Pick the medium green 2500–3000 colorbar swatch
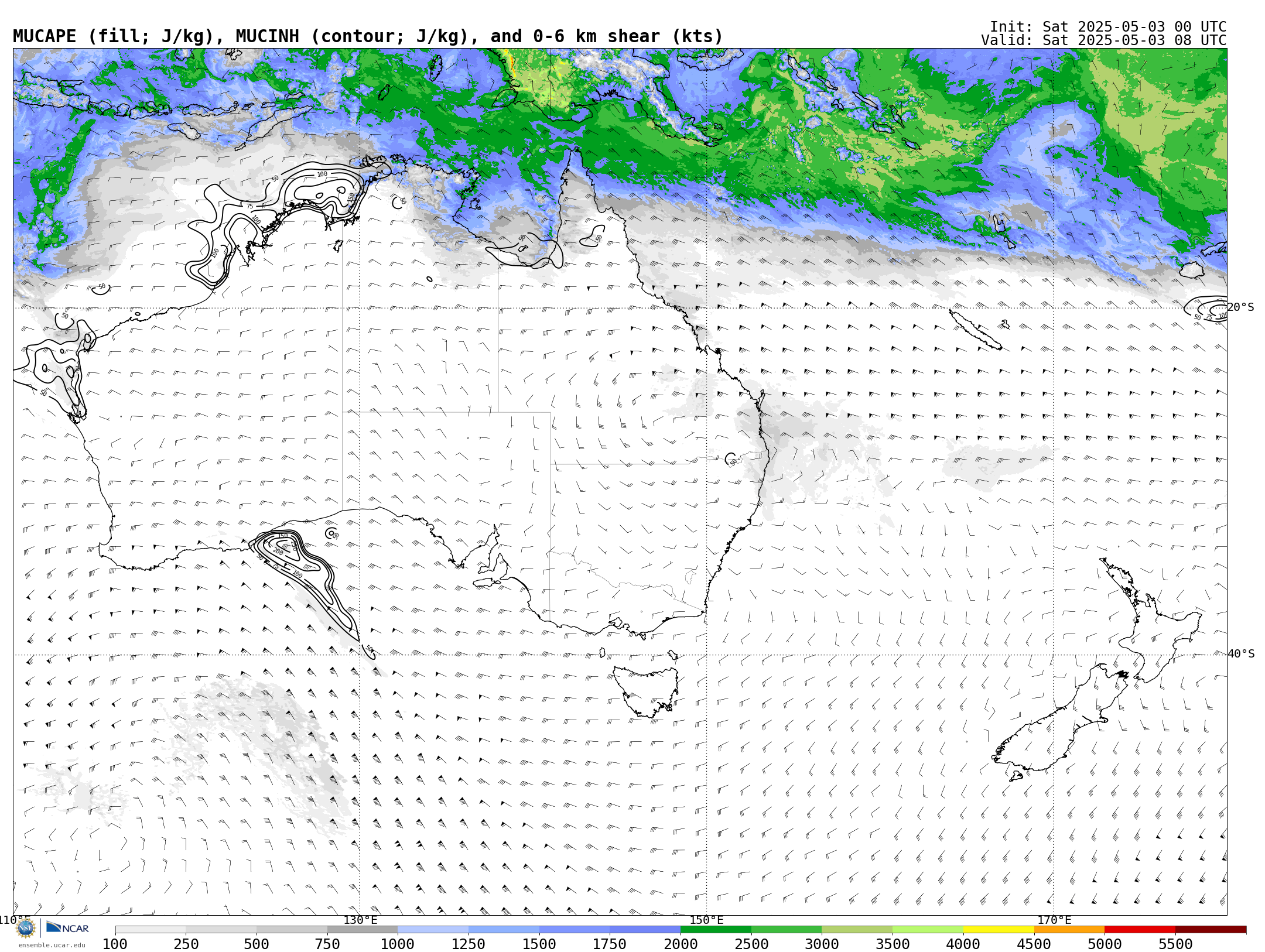Screen dimensions: 1265x952 [x=787, y=930]
